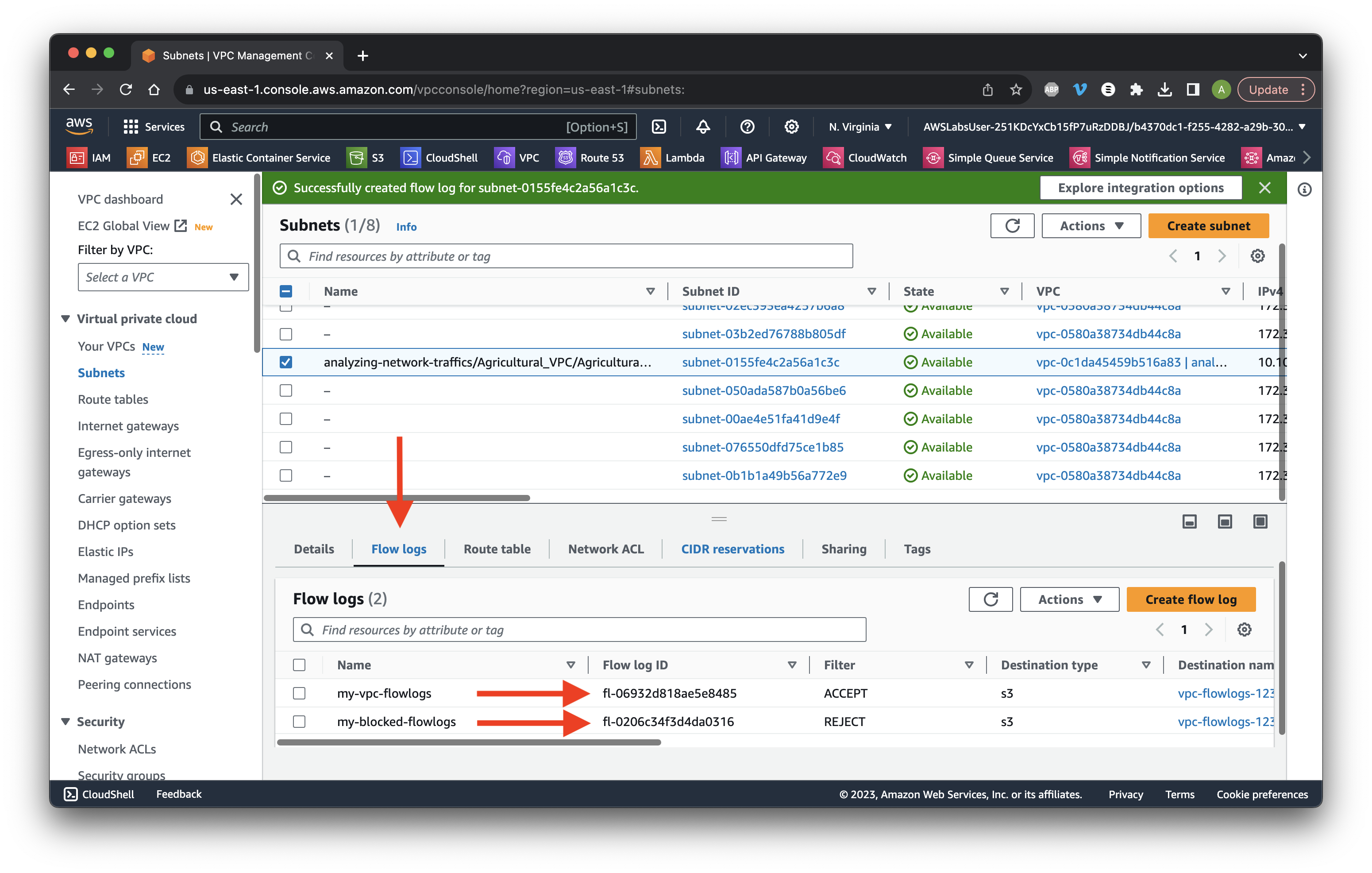Open the IAM service shortcut
The image size is (1372, 873).
[x=89, y=158]
